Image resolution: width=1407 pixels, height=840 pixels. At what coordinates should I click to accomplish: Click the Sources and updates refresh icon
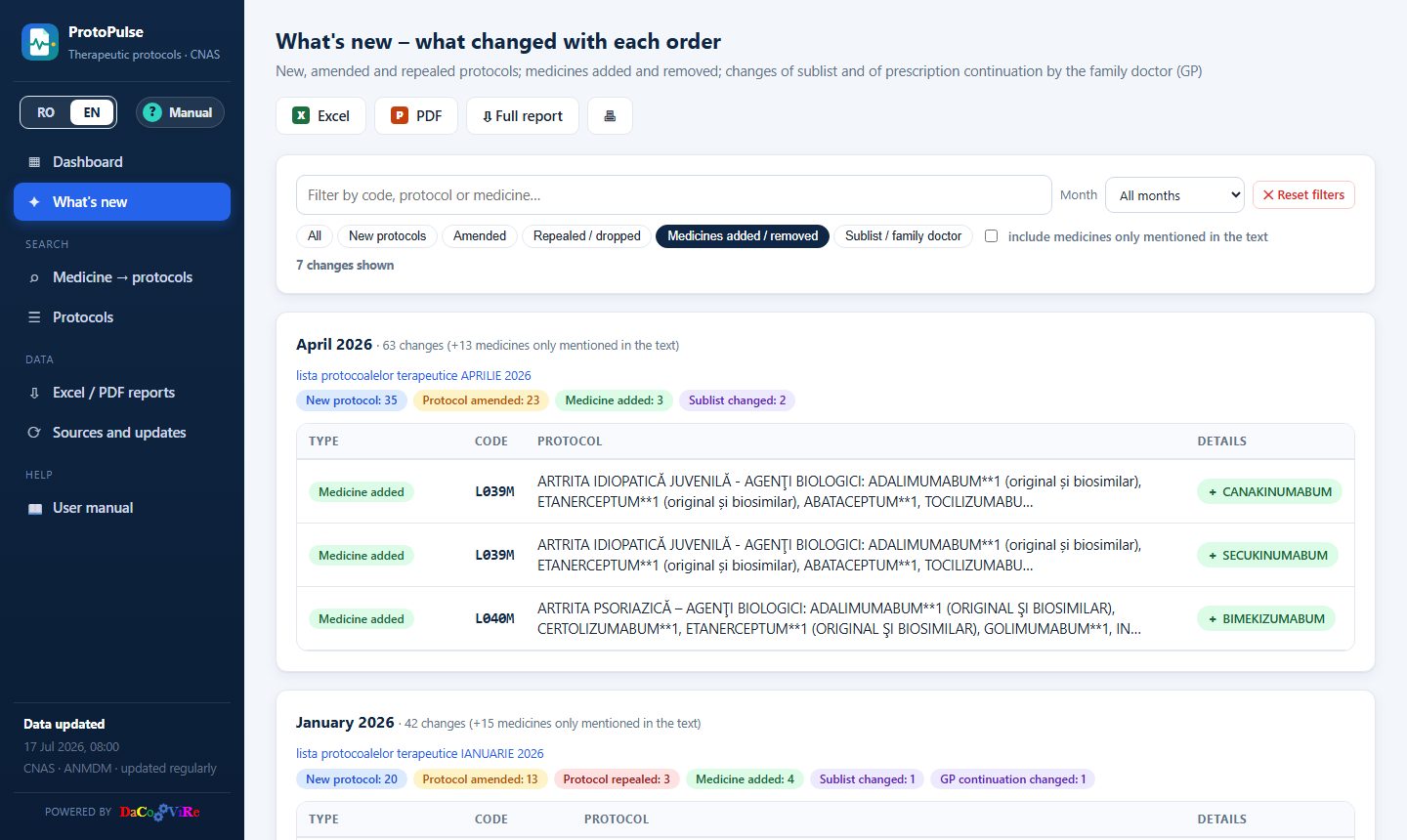(x=34, y=433)
